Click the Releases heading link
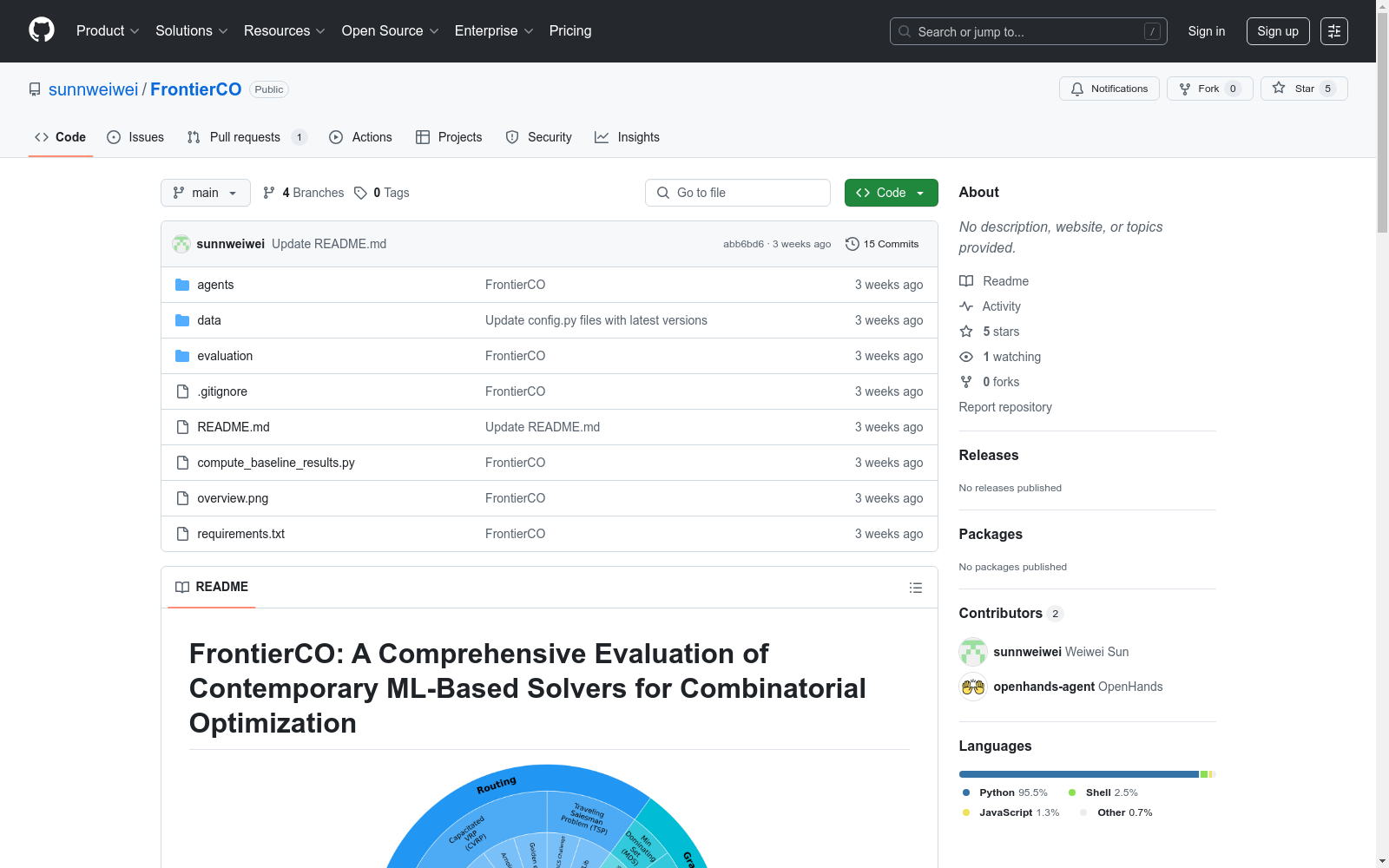 pyautogui.click(x=989, y=455)
